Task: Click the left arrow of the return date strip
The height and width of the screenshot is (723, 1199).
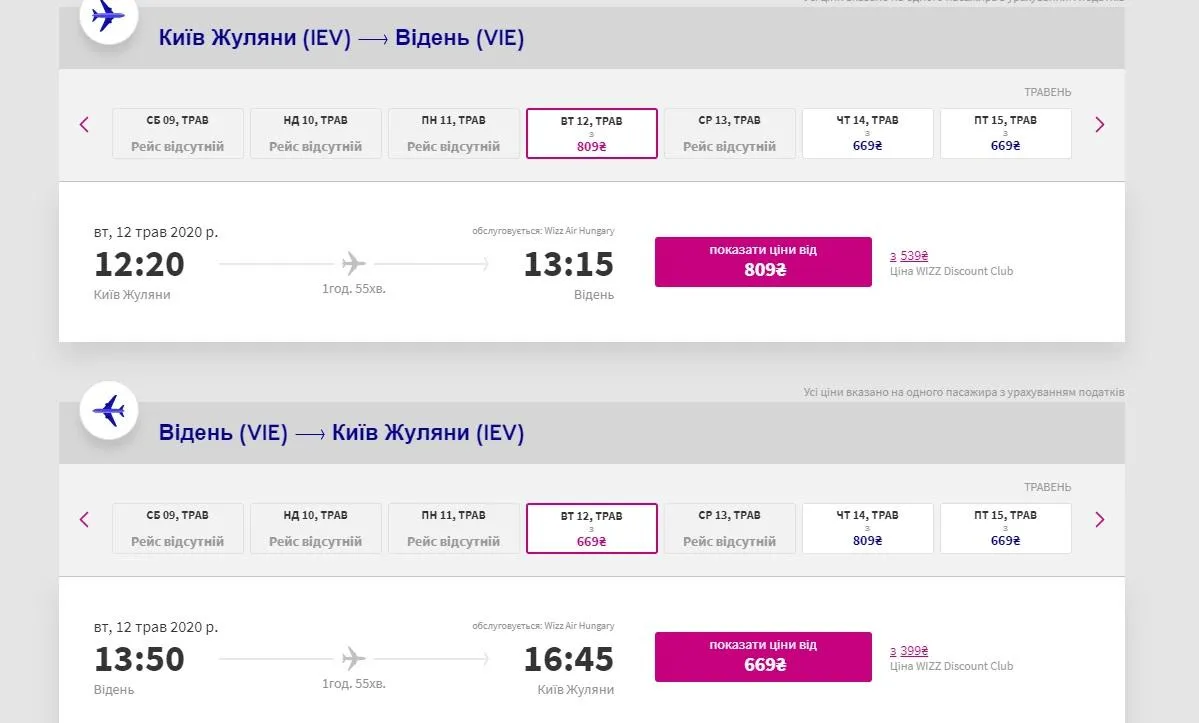Action: [x=84, y=519]
